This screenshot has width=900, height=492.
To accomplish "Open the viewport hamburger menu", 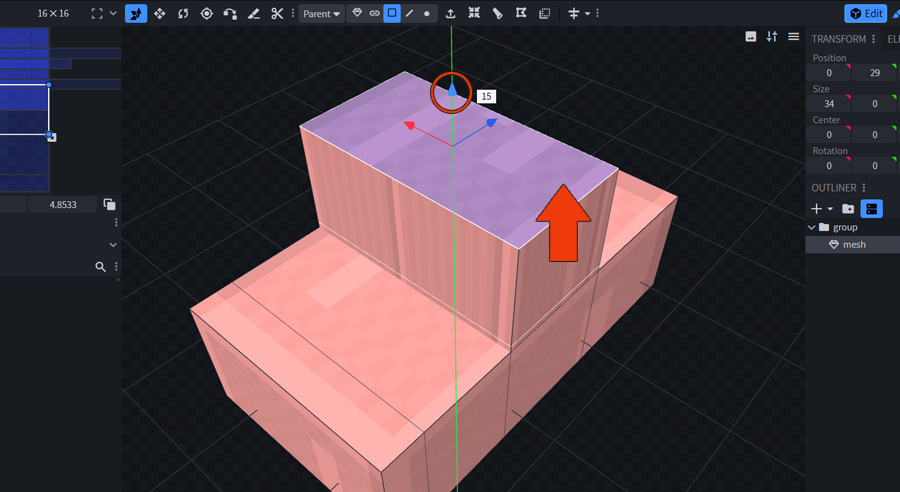I will point(794,37).
